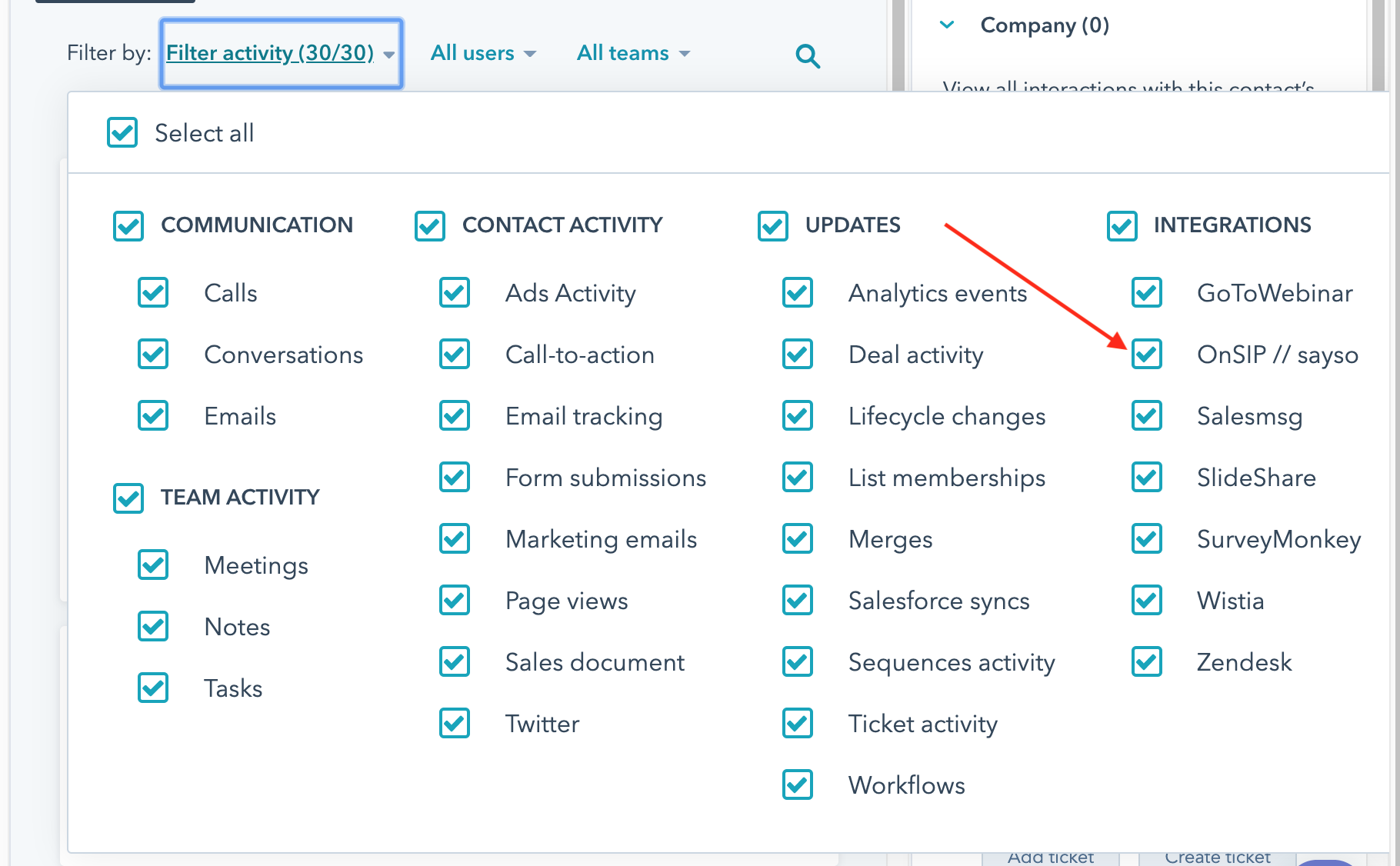1400x866 pixels.
Task: Uncheck the INTEGRATIONS group checkbox
Action: pyautogui.click(x=1122, y=225)
